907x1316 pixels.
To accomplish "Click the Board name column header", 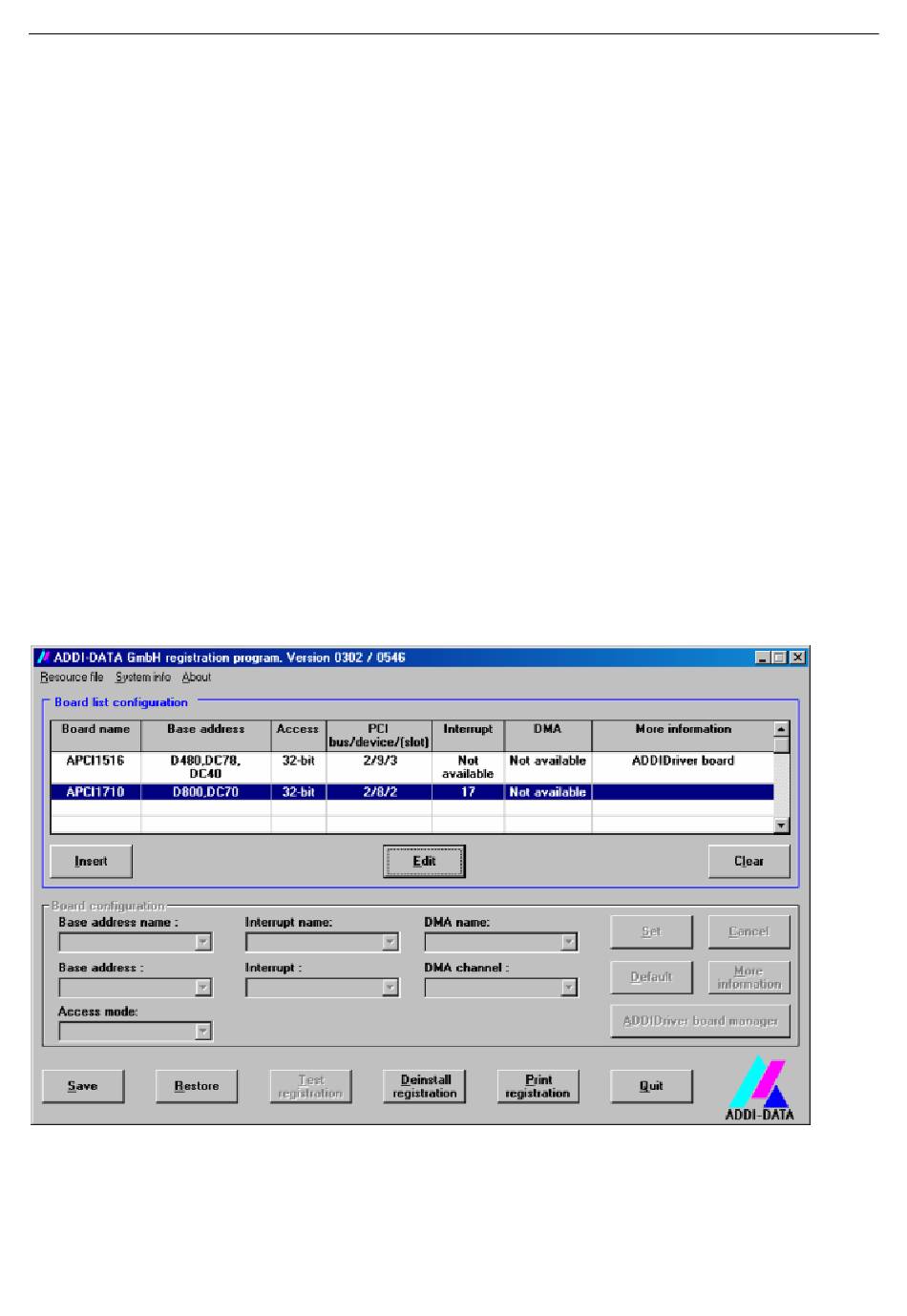I will [x=95, y=736].
